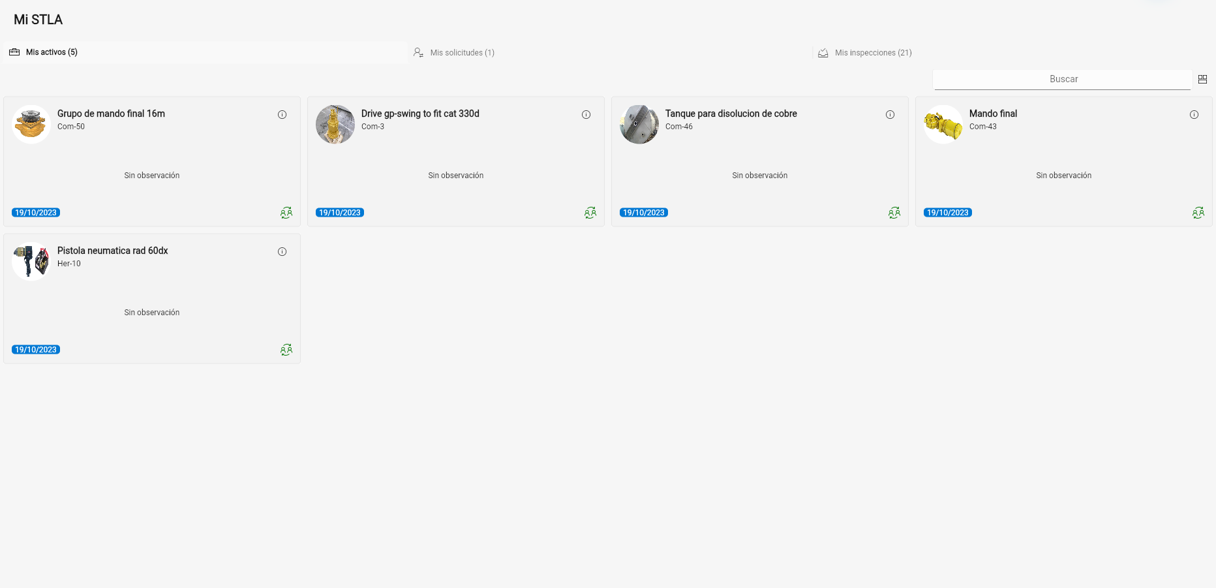Open the Mis activos (5) tab
Viewport: 1216px width, 588px height.
205,52
